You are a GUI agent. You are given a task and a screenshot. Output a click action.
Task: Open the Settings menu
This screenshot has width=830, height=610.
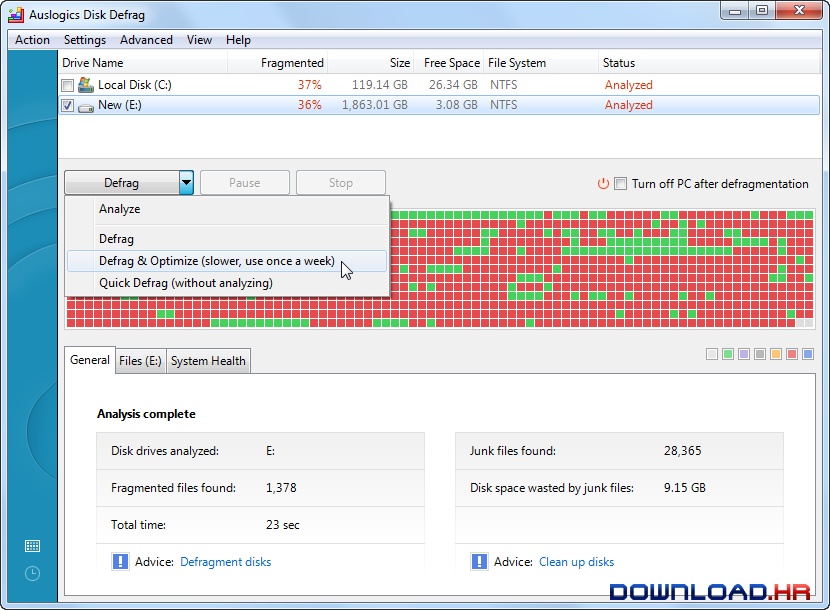click(85, 40)
